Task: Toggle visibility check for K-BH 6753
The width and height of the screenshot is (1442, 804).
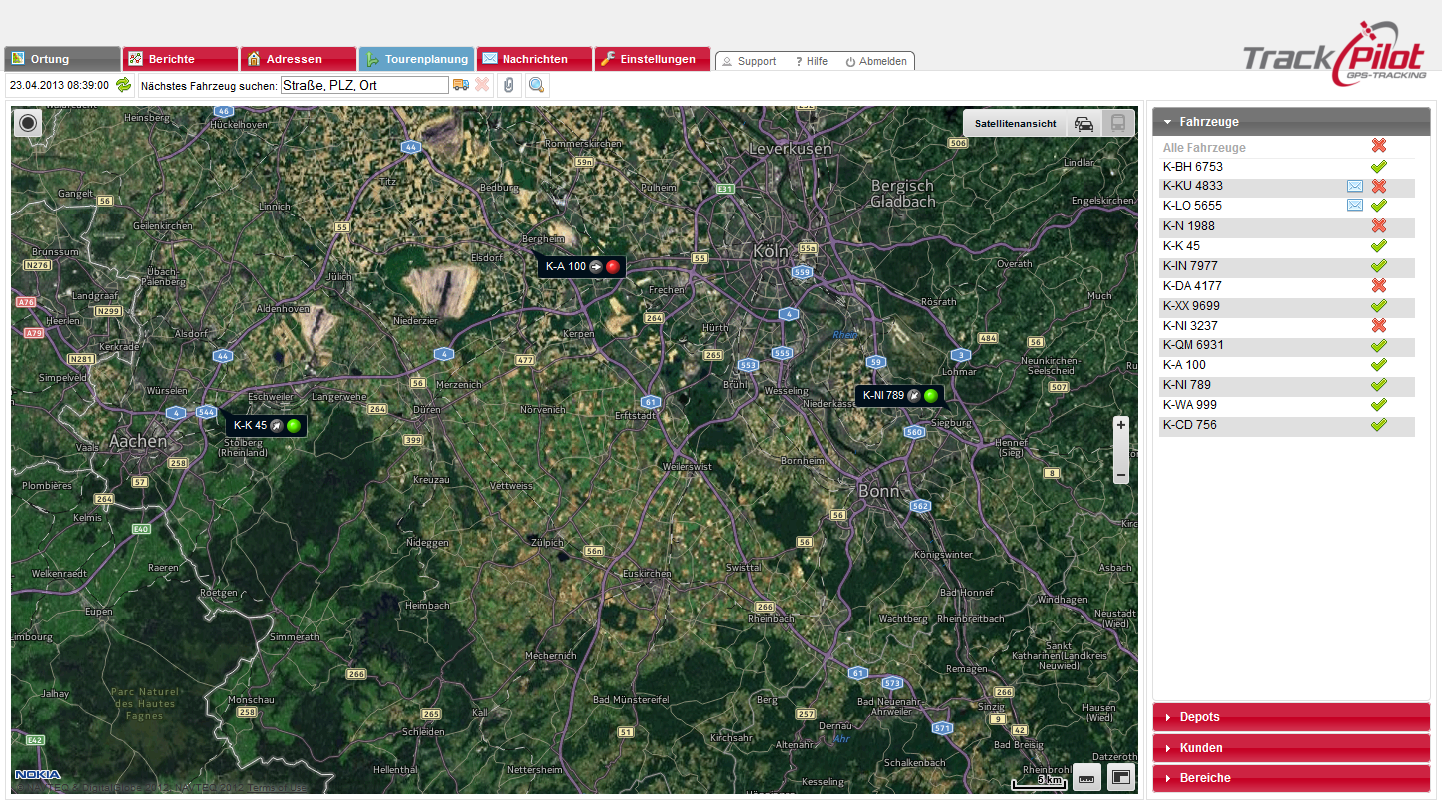Action: click(x=1379, y=166)
